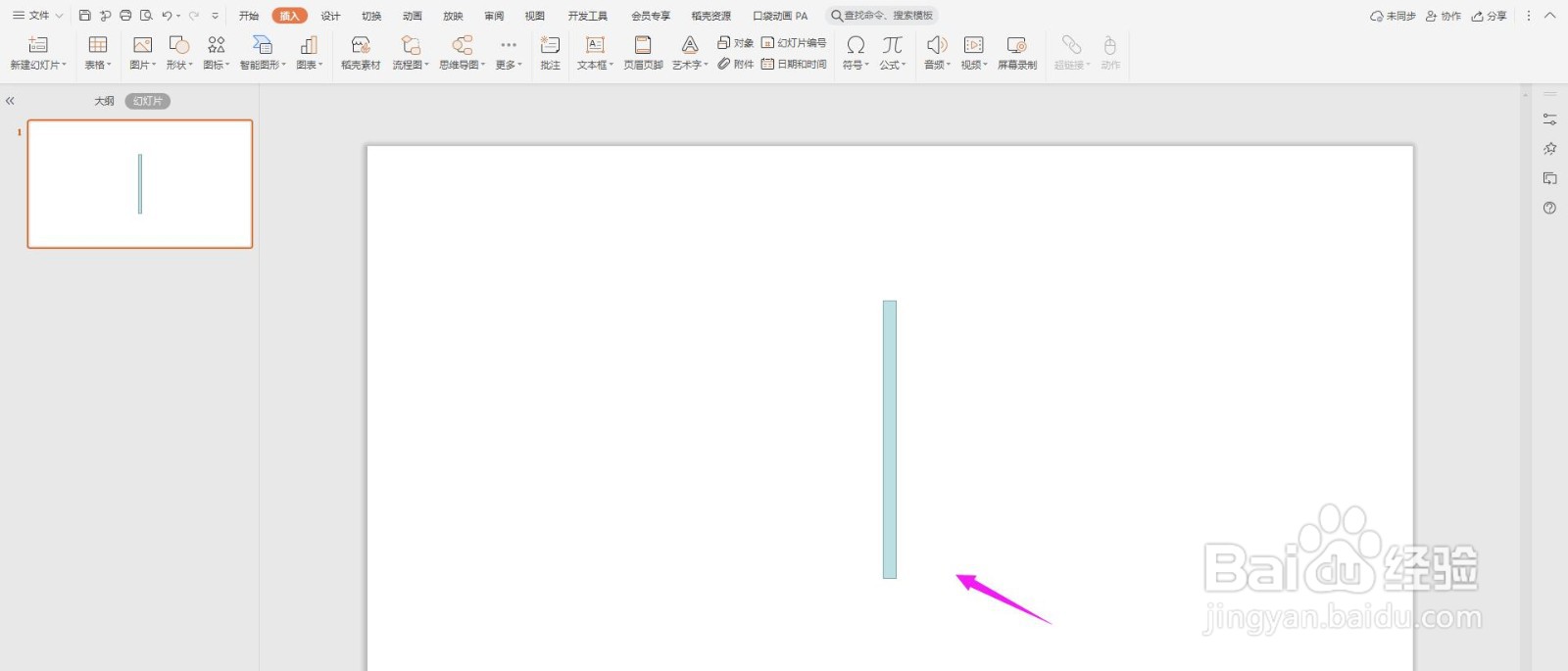Viewport: 1568px width, 671px height.
Task: Collapse the ribbon with the up chevron
Action: [1549, 16]
